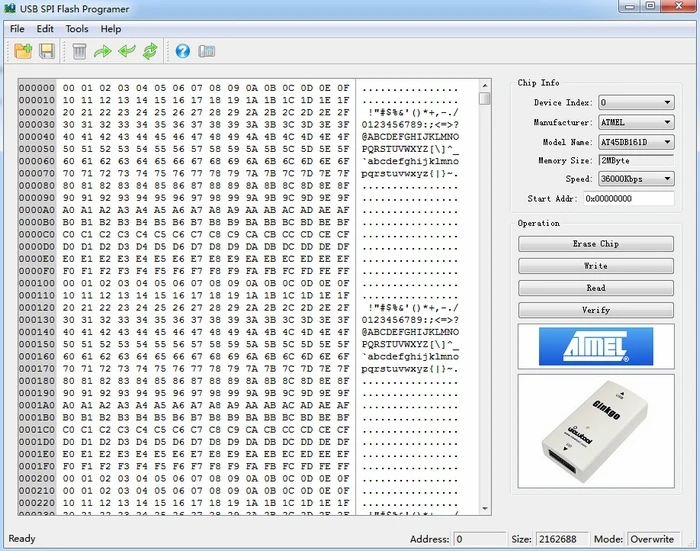The width and height of the screenshot is (700, 551).
Task: Open the Speed dropdown 36000Kbps
Action: click(x=636, y=179)
